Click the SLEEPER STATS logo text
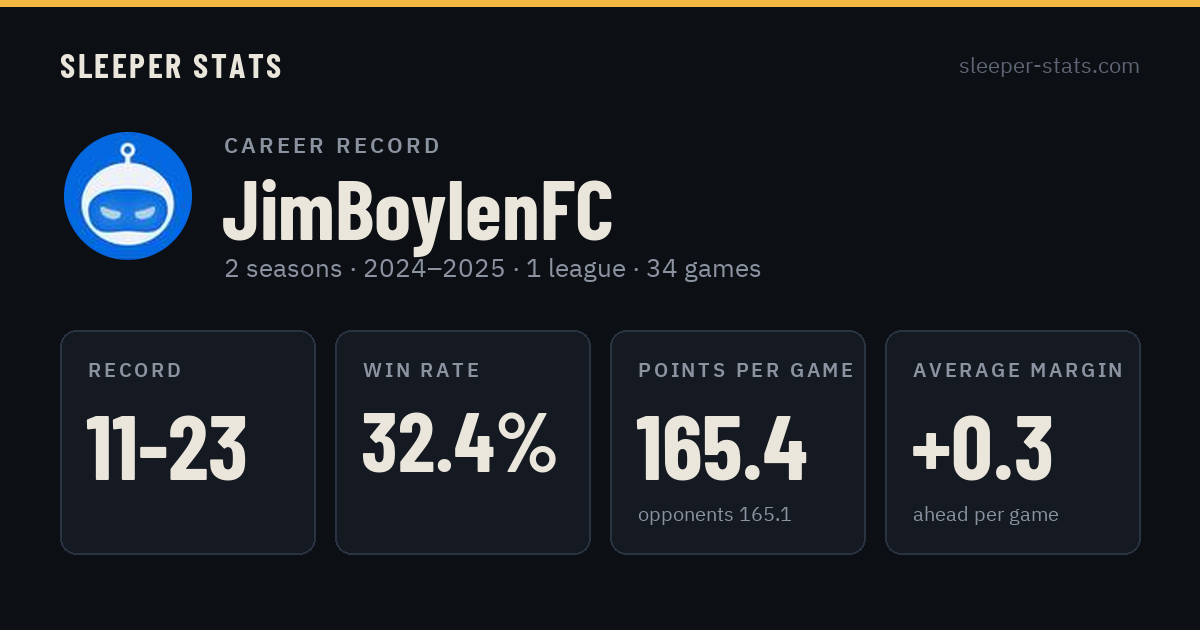 (x=171, y=66)
